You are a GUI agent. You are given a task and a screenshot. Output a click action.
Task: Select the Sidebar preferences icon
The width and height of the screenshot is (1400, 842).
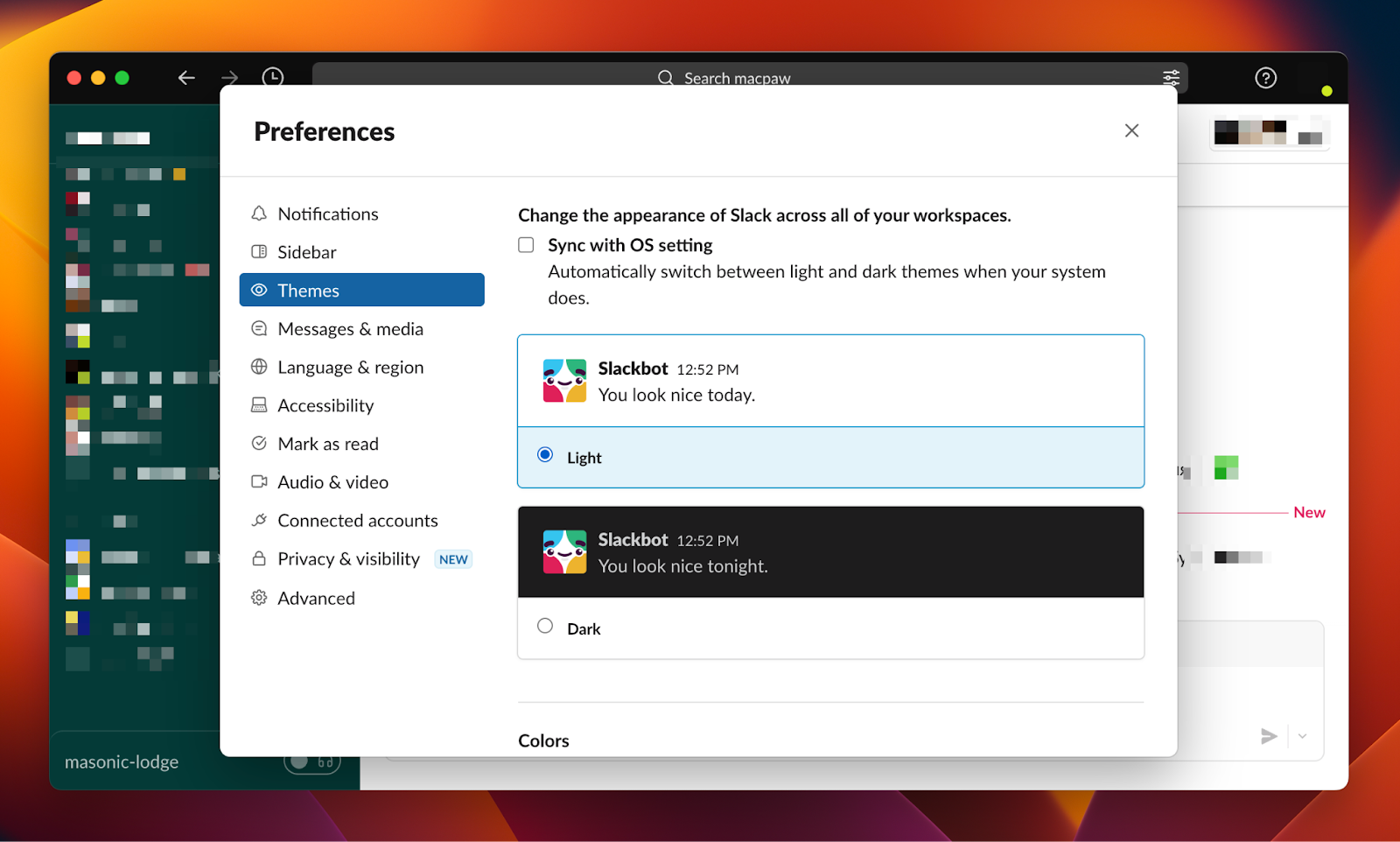(259, 251)
